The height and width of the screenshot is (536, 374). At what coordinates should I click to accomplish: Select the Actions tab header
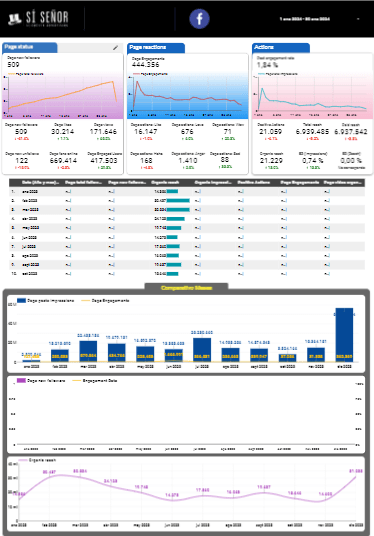[x=281, y=48]
